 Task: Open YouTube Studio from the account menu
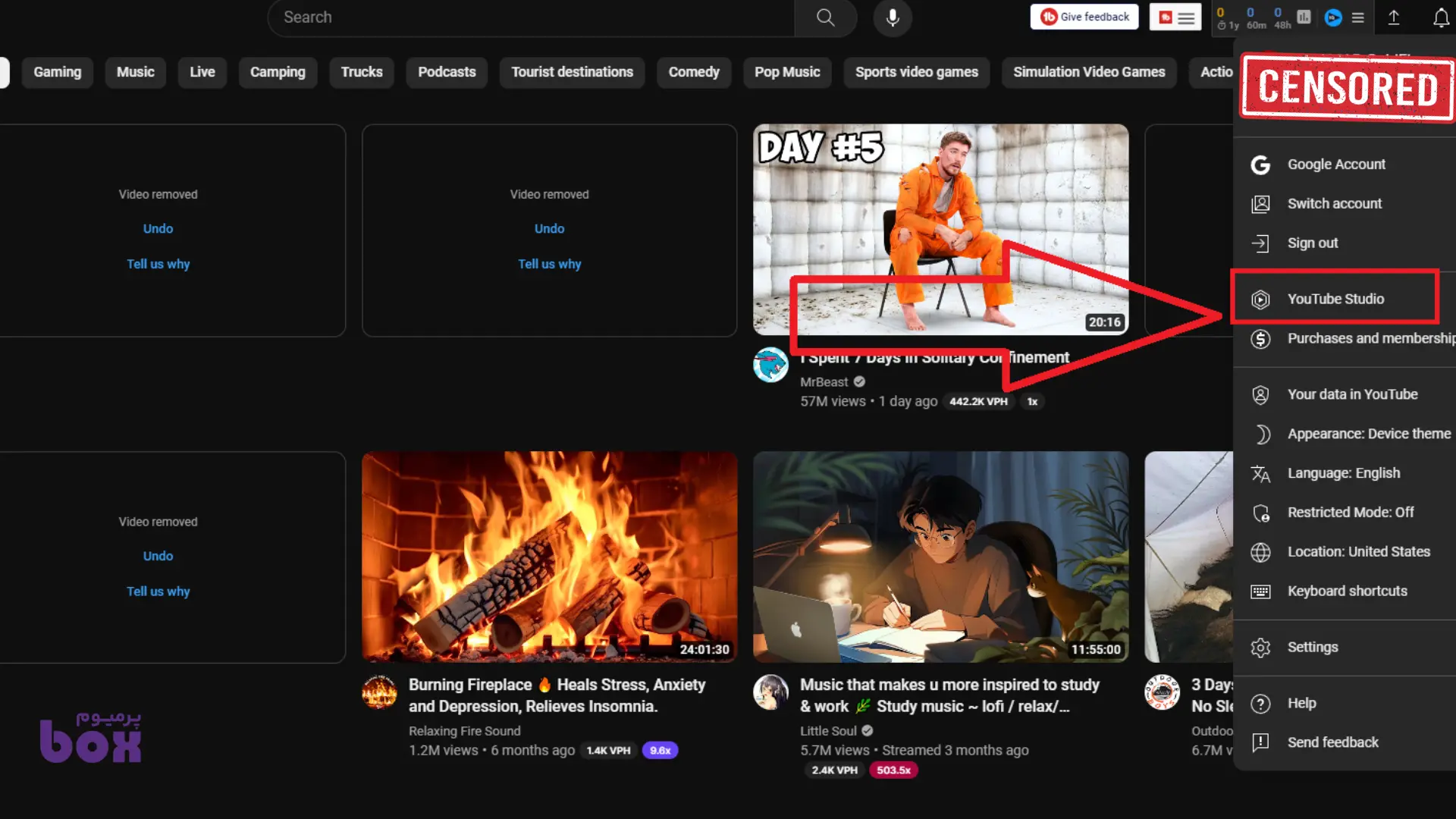point(1335,299)
